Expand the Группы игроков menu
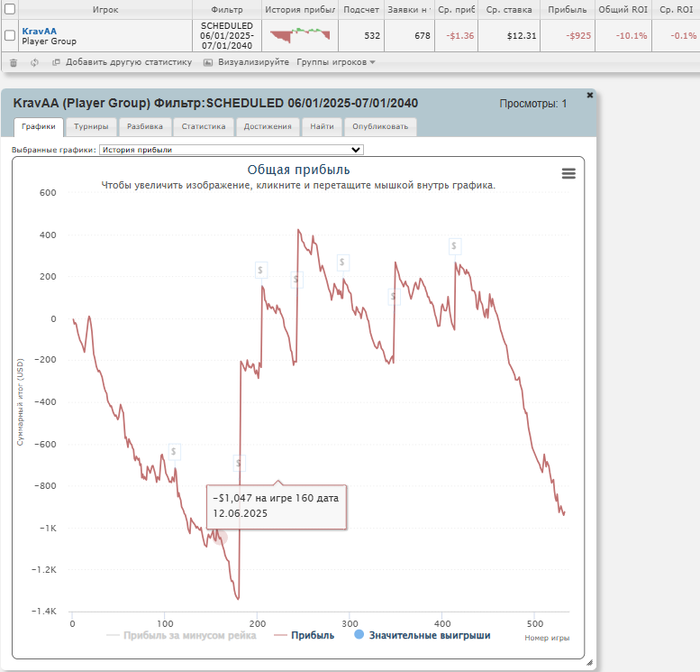Screen dimensions: 700x672 point(336,62)
